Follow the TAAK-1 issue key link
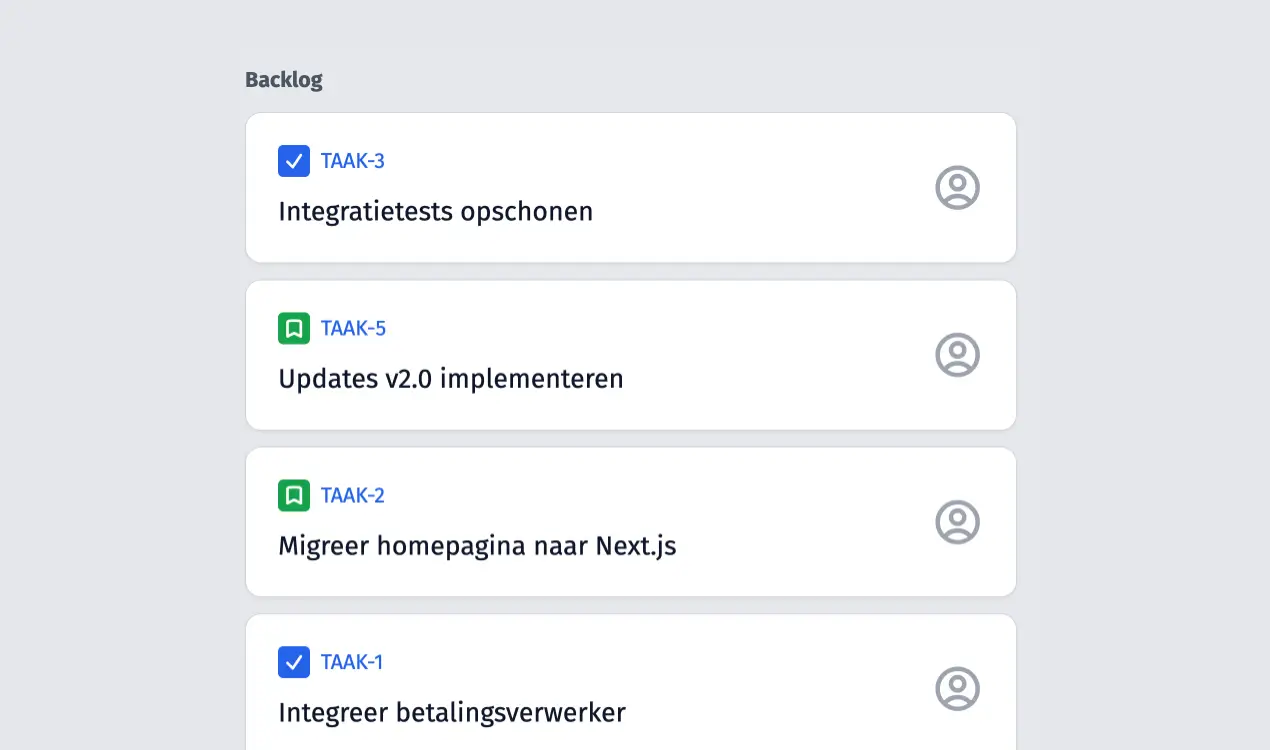 352,662
